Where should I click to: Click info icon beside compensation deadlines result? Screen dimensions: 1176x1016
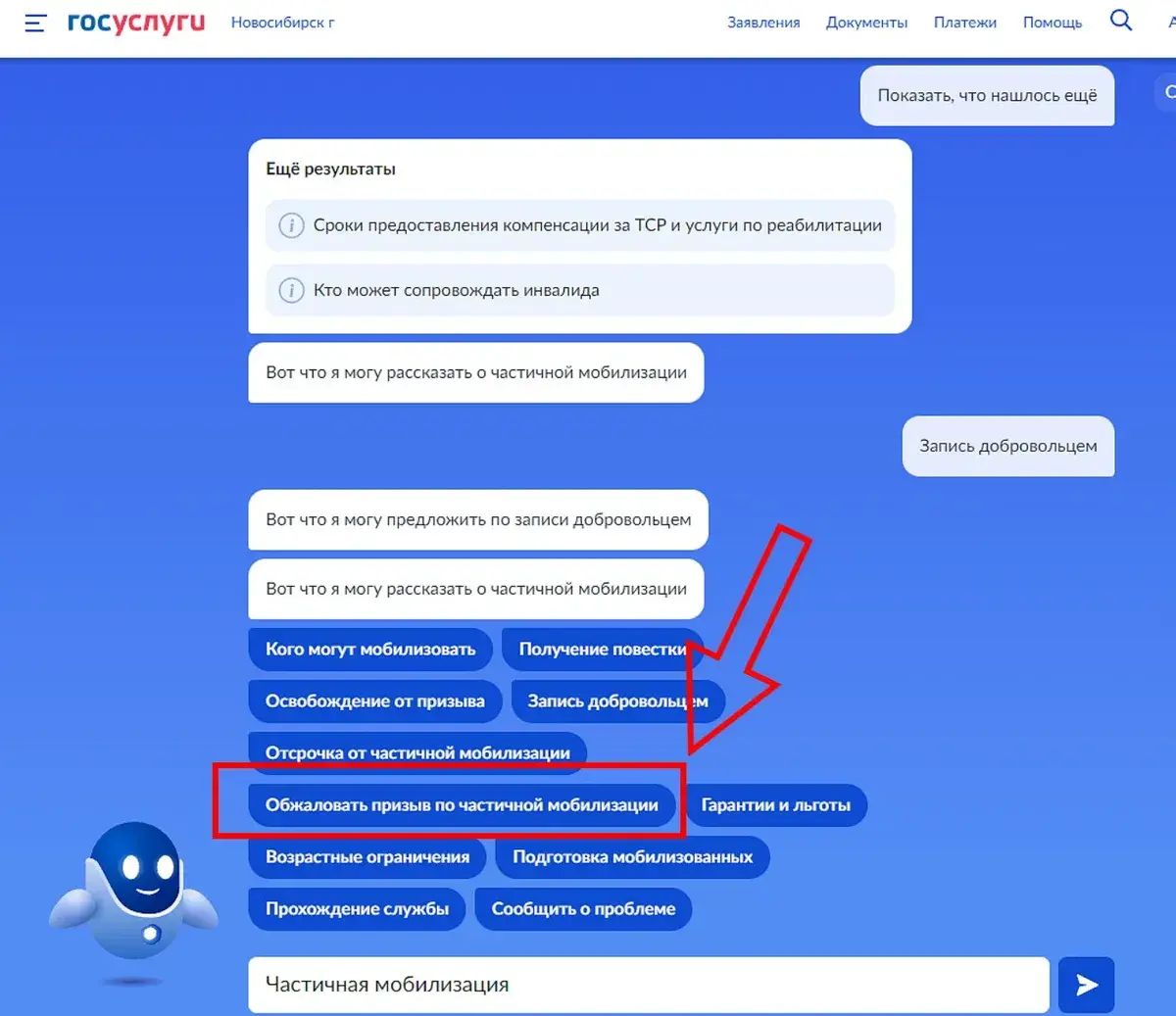click(x=291, y=224)
